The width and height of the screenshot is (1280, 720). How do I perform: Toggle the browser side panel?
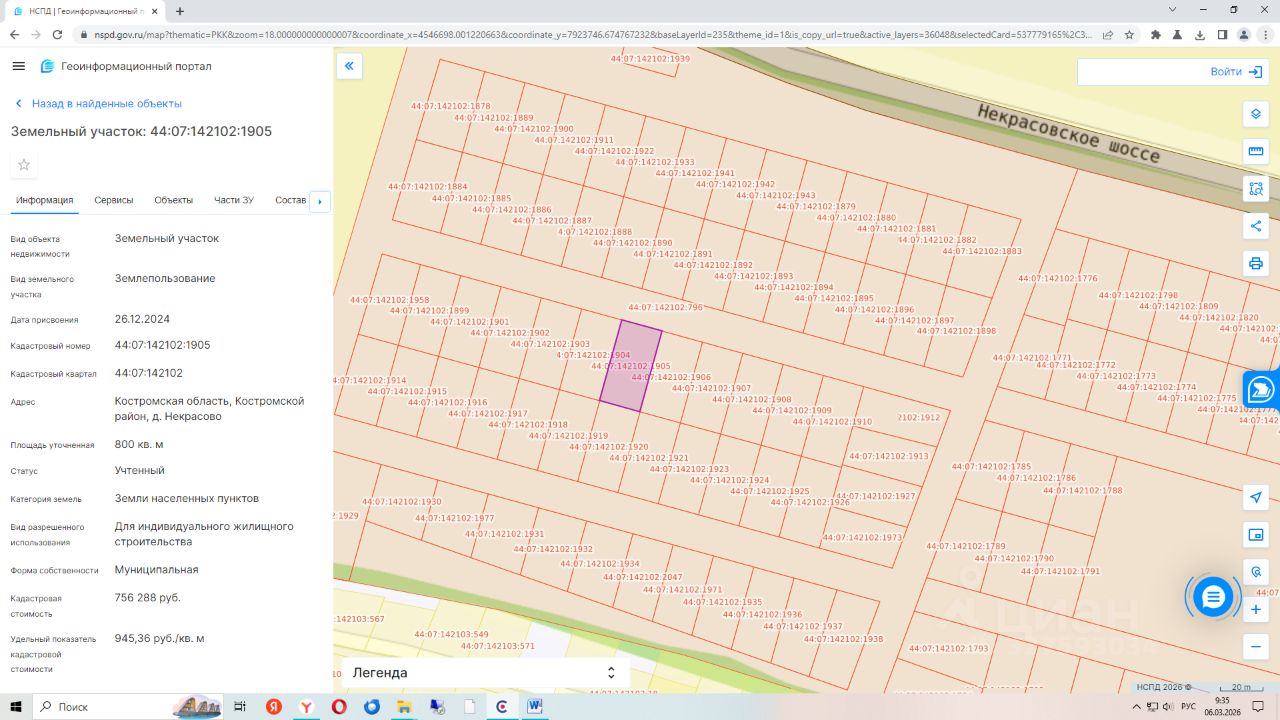click(x=1222, y=34)
